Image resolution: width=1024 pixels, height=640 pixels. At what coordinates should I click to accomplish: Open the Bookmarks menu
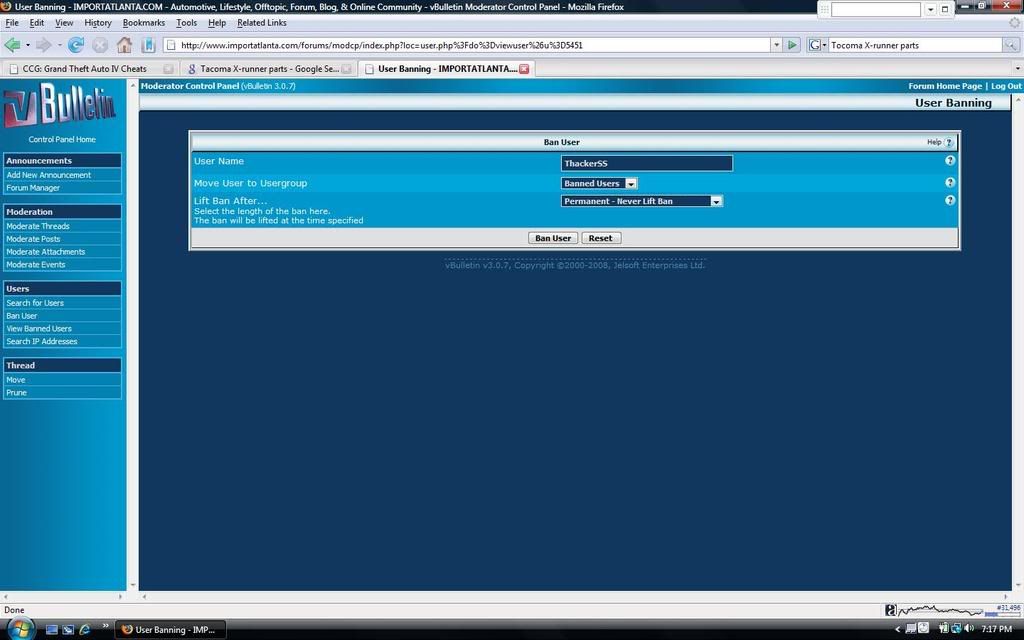click(143, 23)
